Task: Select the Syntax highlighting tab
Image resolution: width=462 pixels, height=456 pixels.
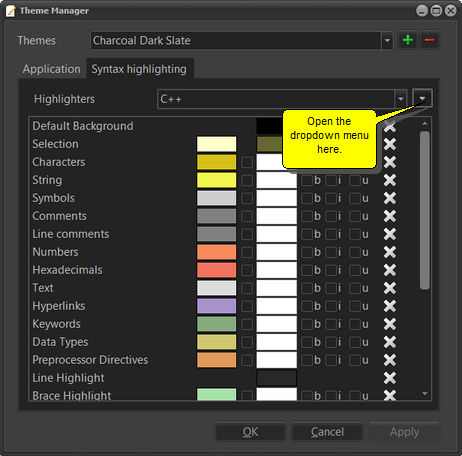Action: (x=139, y=69)
